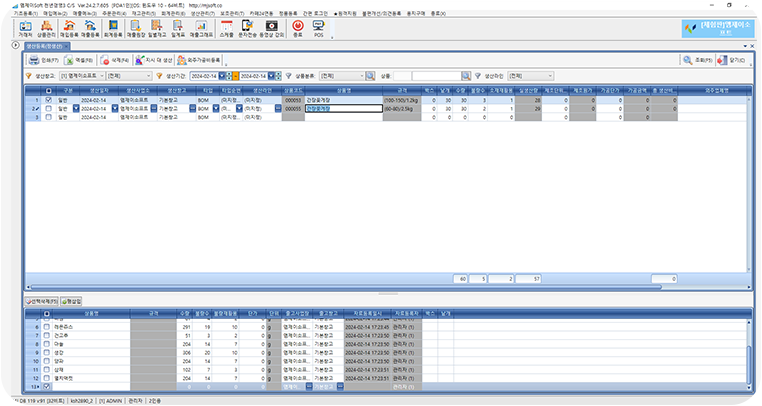762x406 pixels.
Task: Click the 체험판 엠제이소프트 banner
Action: pyautogui.click(x=720, y=29)
